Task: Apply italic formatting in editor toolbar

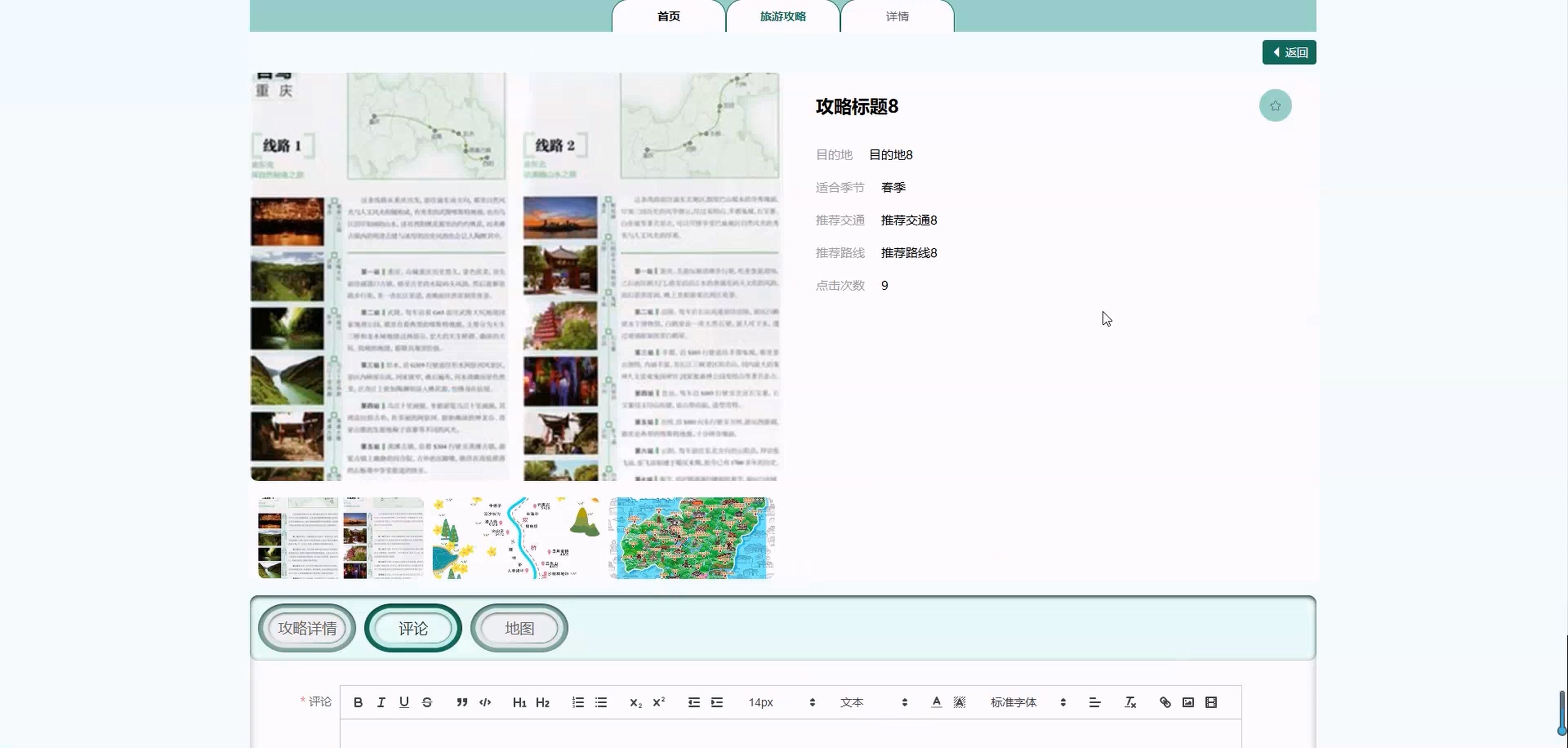Action: 381,703
